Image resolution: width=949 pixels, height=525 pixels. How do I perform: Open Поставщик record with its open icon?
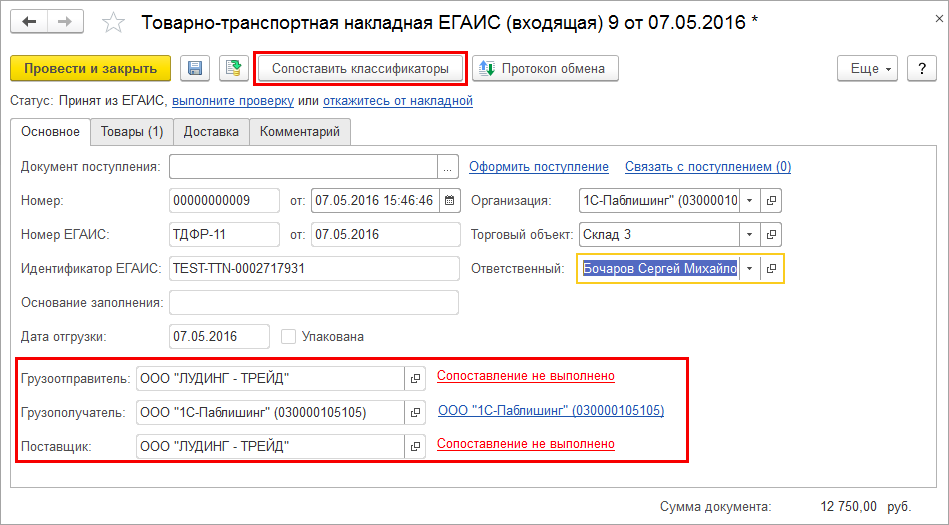415,446
